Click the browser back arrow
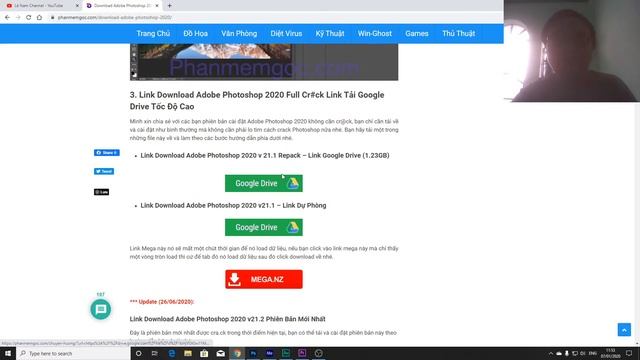The image size is (640, 360). coord(7,18)
